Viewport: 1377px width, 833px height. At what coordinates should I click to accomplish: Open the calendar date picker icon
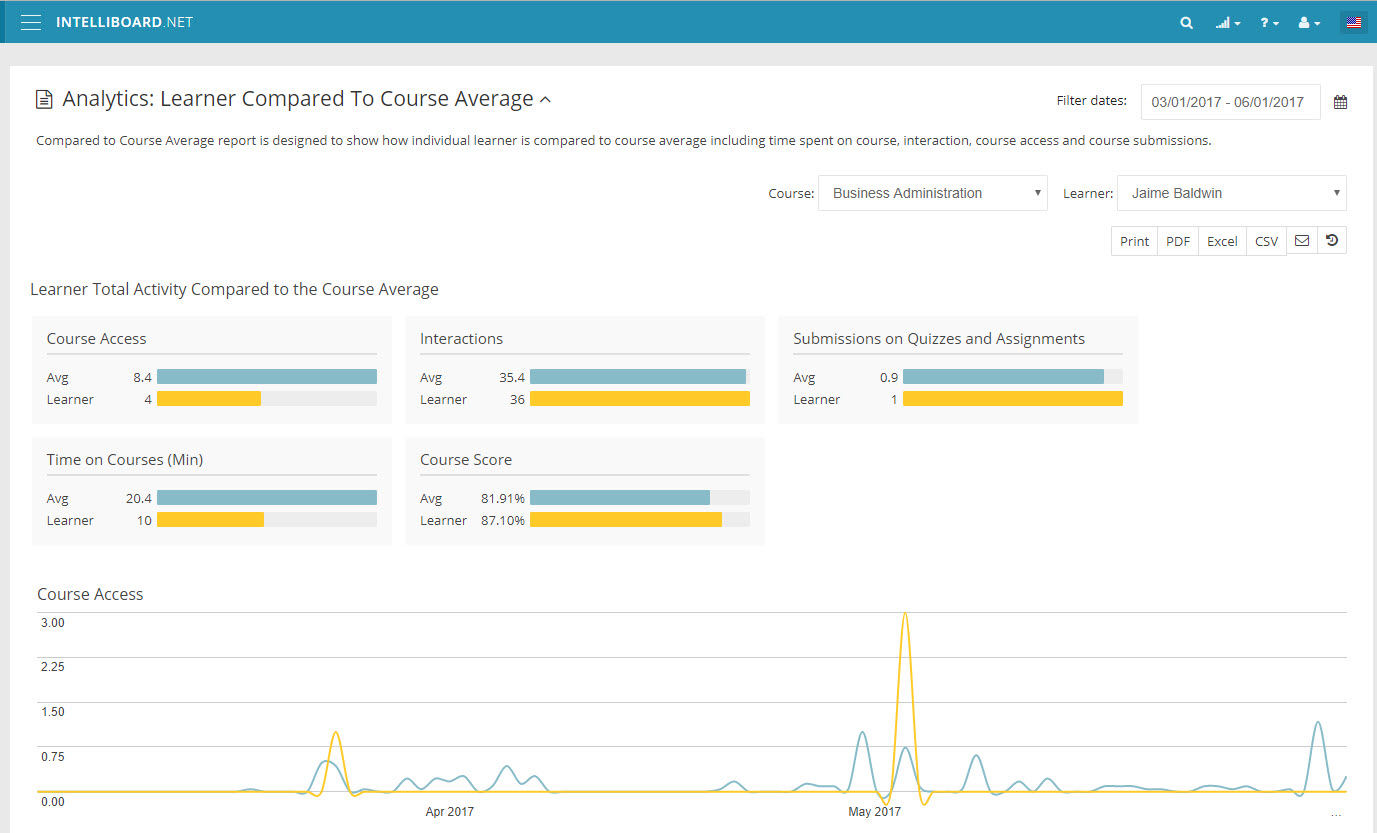click(1340, 102)
